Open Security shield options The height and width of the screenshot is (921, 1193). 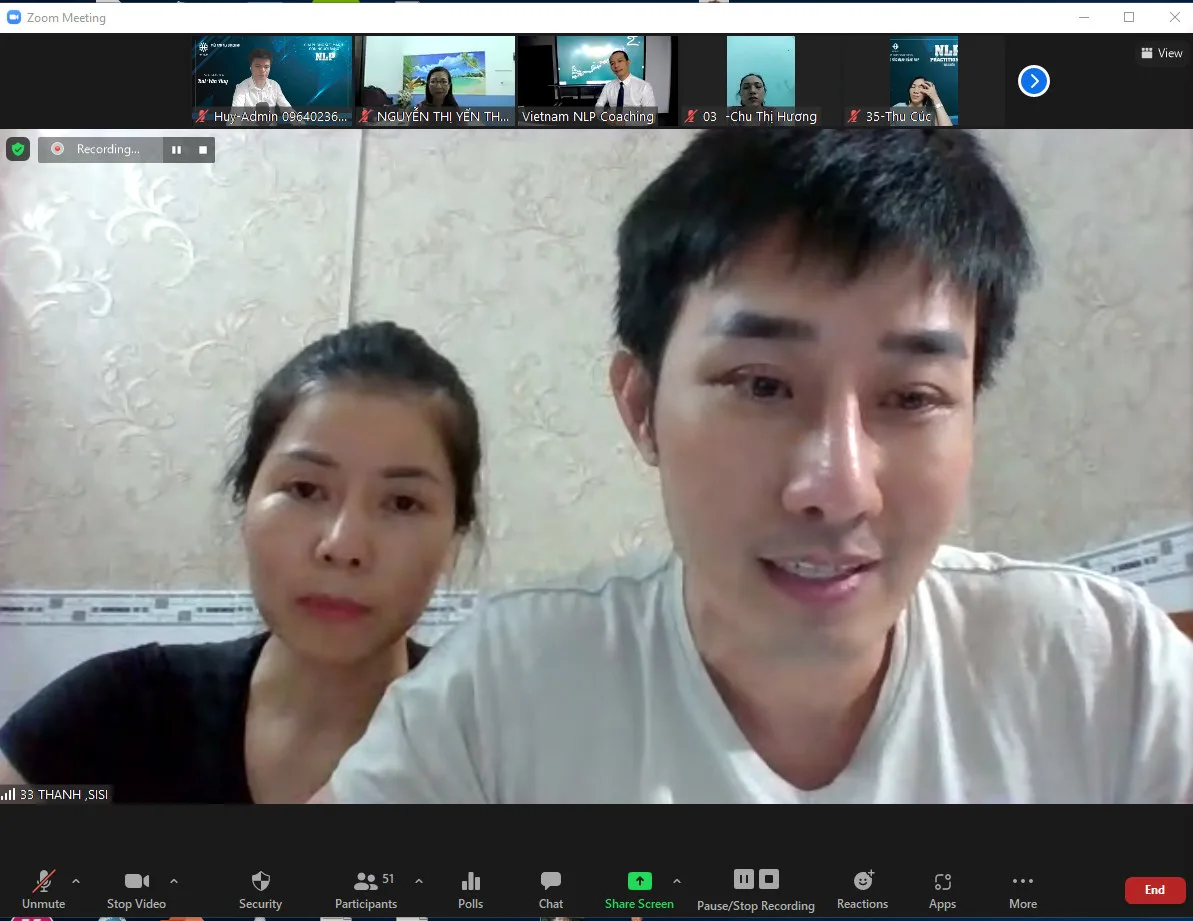(260, 889)
